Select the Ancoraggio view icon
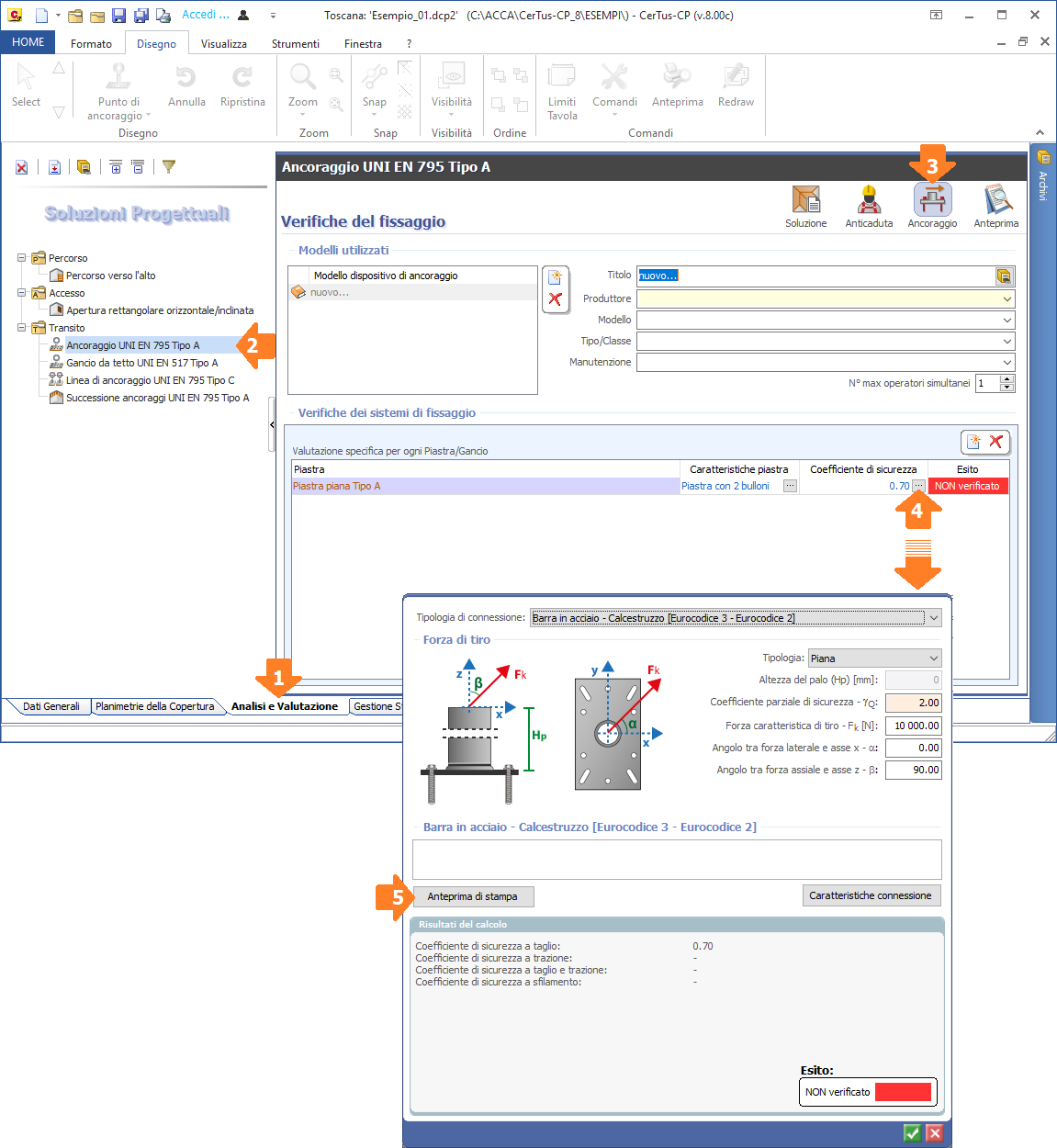The image size is (1057, 1148). [x=932, y=207]
